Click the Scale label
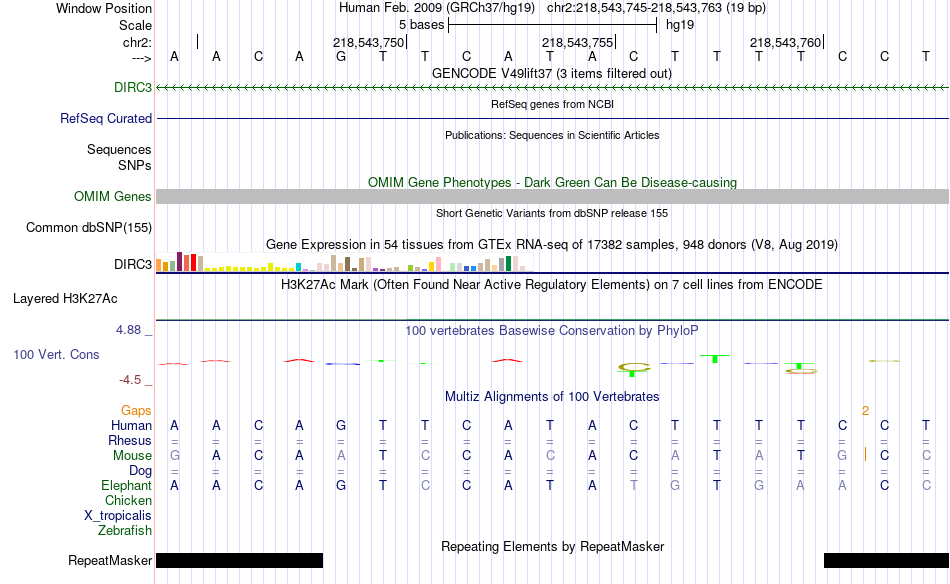 135,25
